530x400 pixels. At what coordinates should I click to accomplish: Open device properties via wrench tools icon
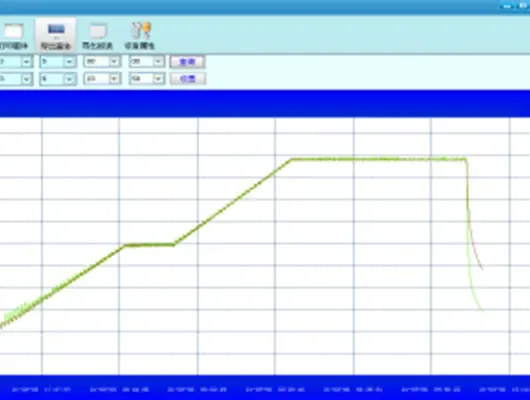[141, 31]
